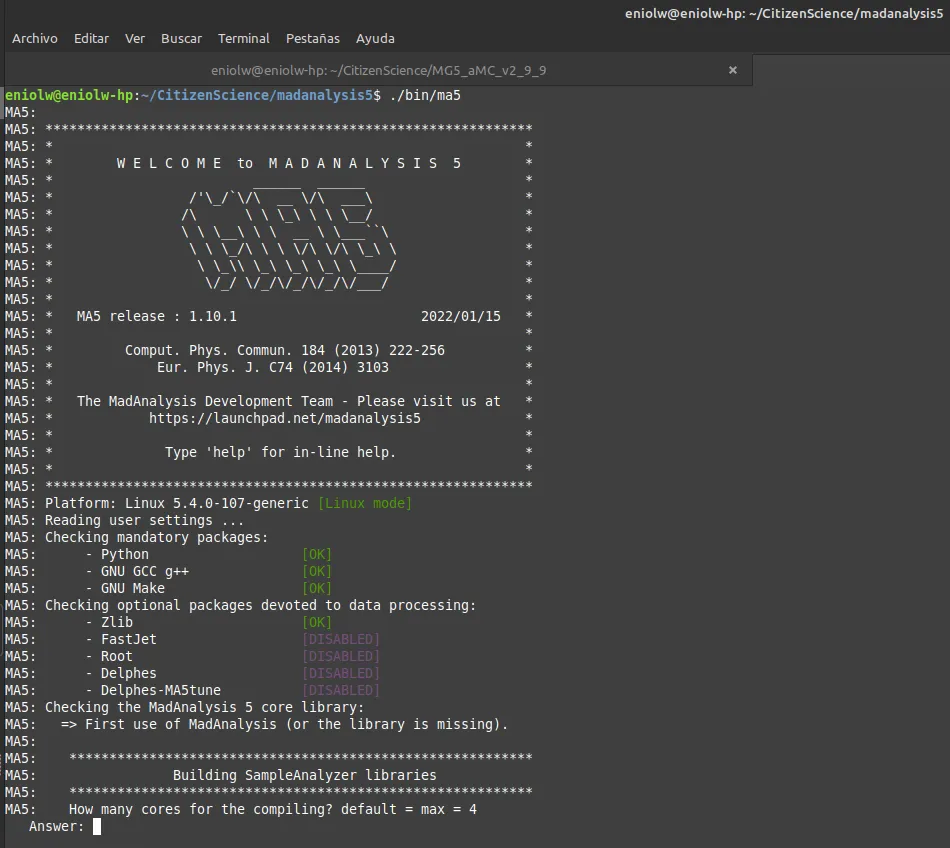The height and width of the screenshot is (848, 950).
Task: Click the prompt path '~/CitizenScience/madanalysis5'
Action: 257,96
